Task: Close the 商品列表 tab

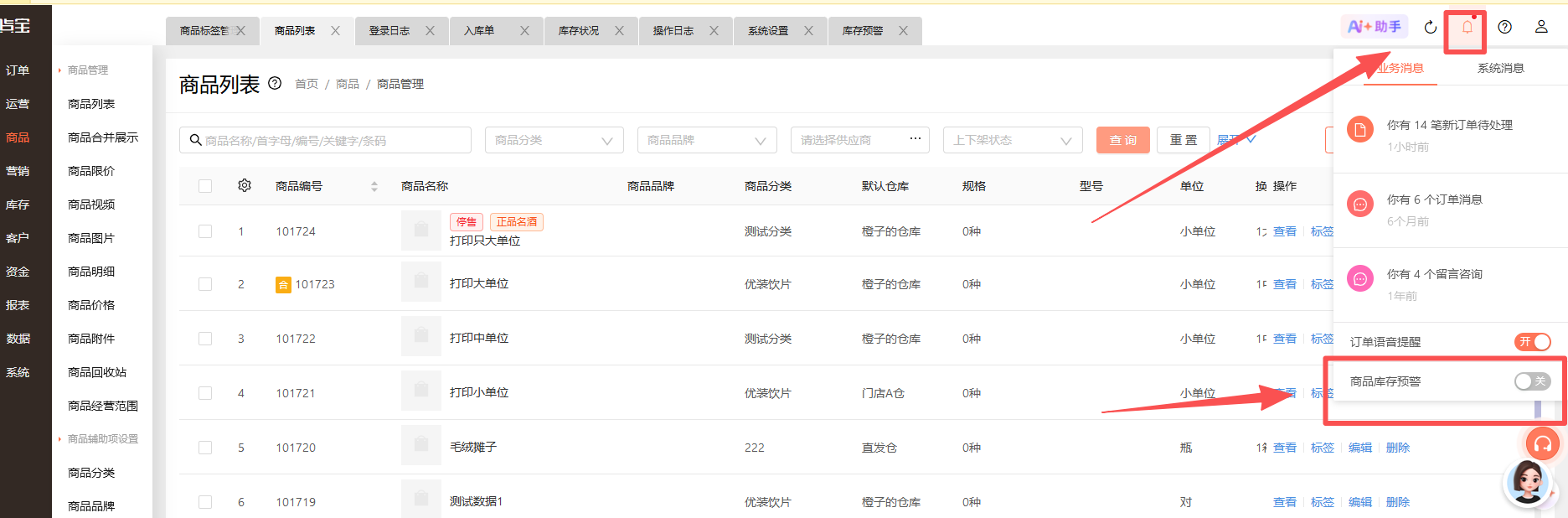Action: pos(335,31)
